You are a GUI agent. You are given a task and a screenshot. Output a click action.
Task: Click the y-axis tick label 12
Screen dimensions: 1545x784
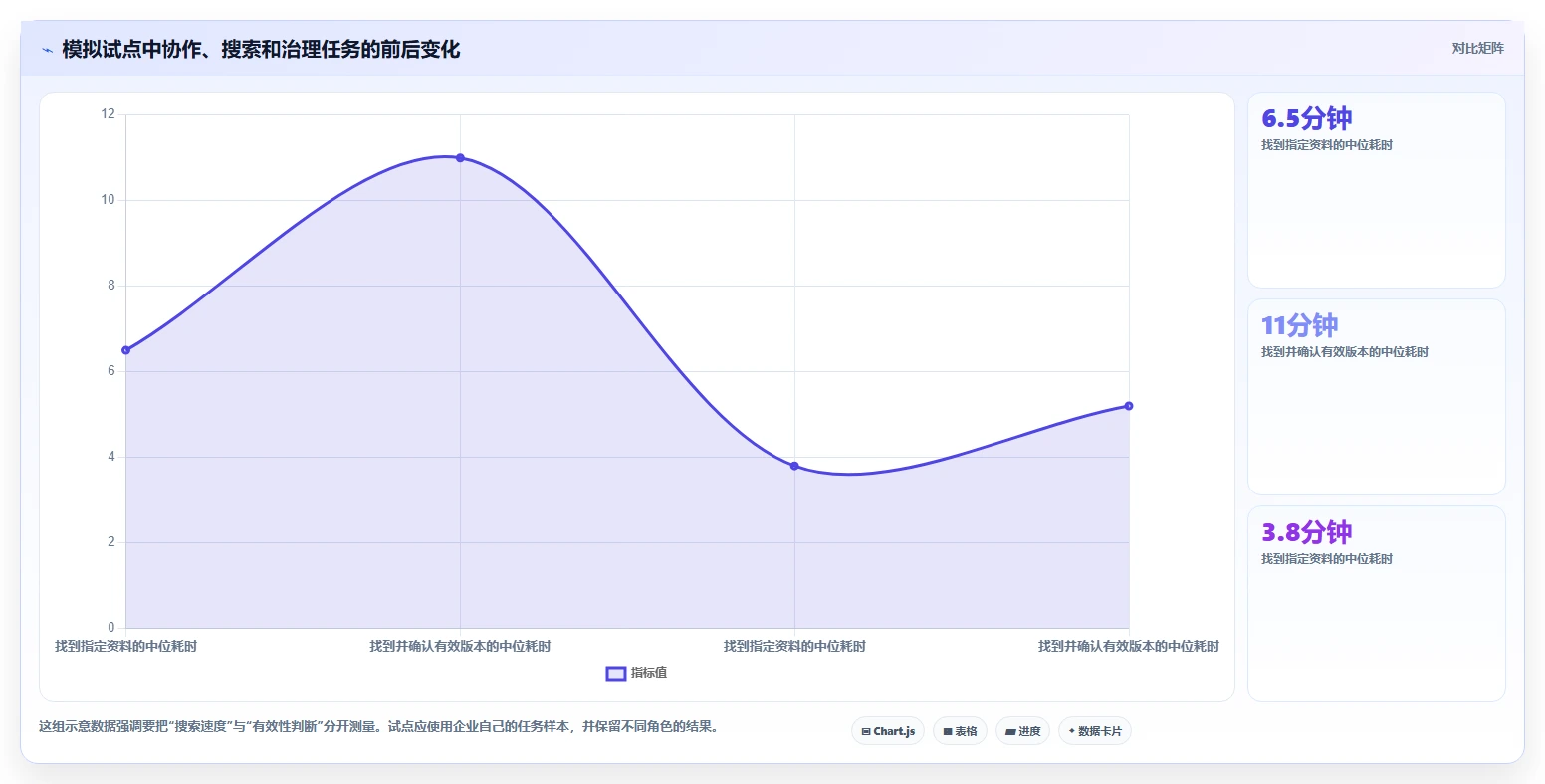[x=109, y=114]
